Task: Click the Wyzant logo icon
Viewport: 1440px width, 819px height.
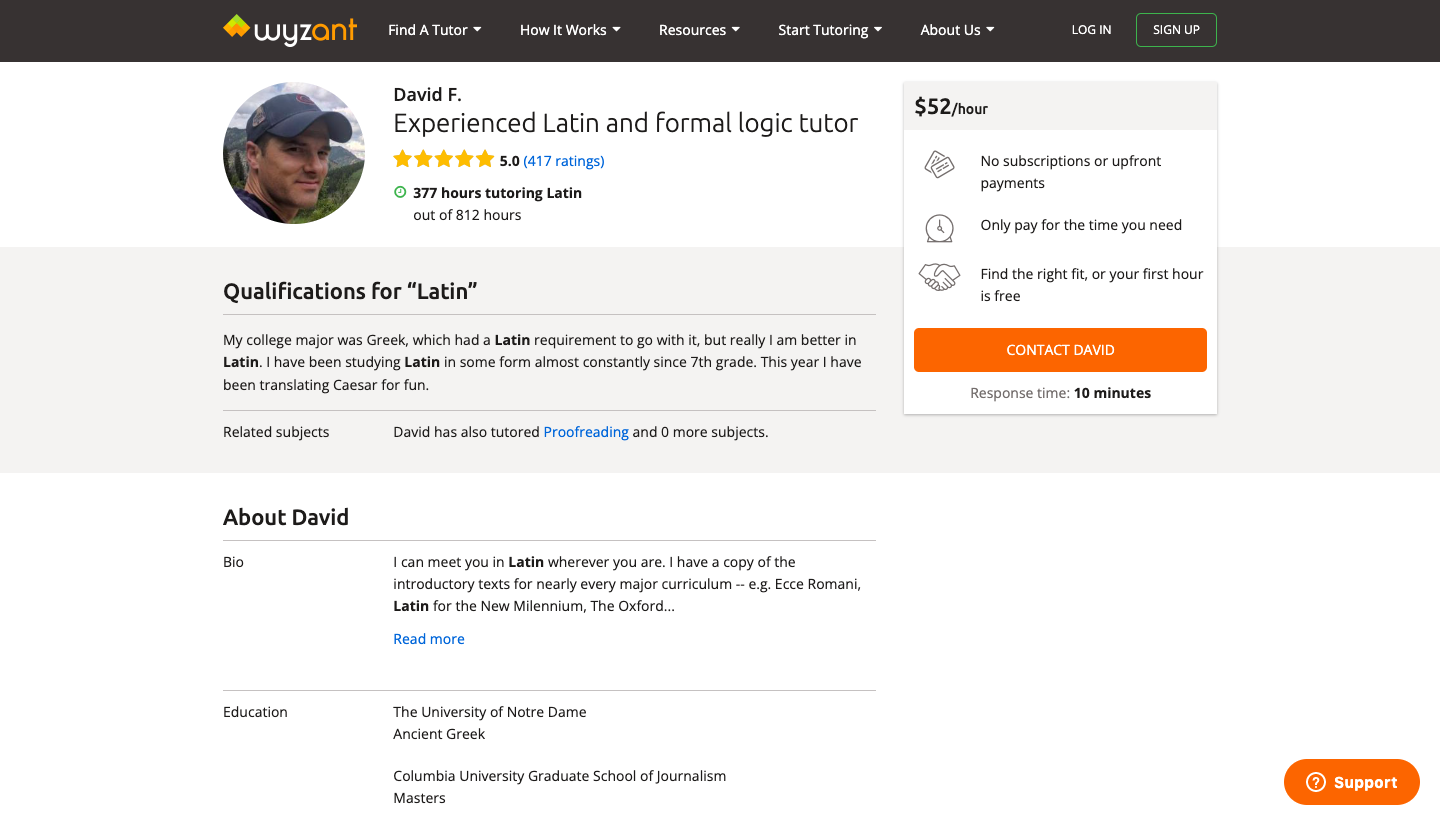Action: [x=237, y=27]
